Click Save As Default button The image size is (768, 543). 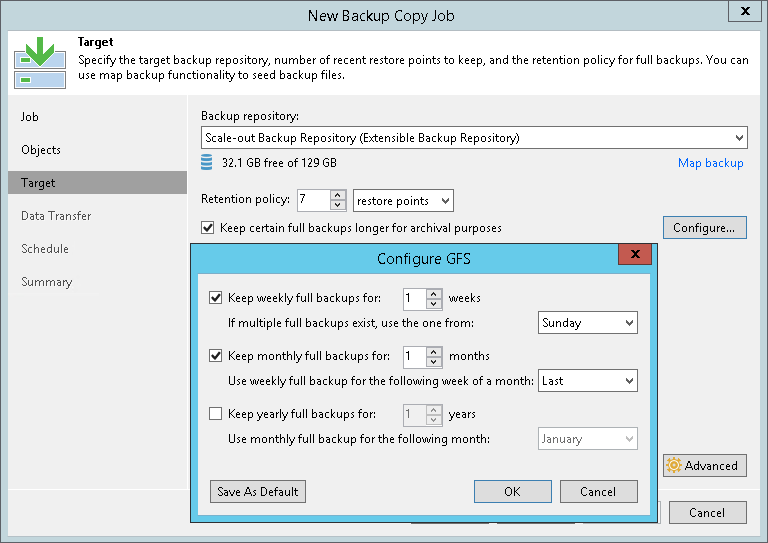258,492
